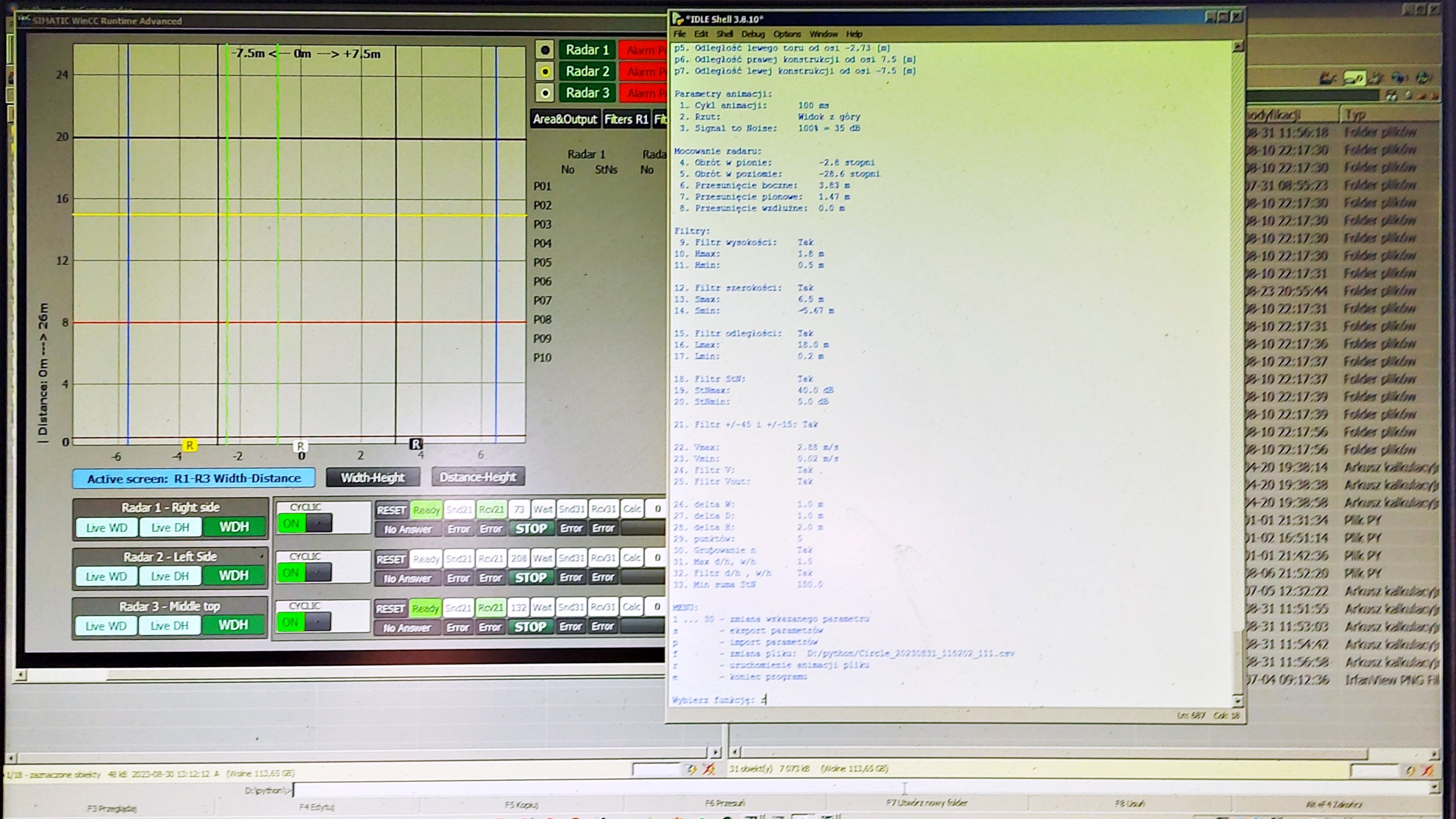
Task: Click the left panel red filter icon in status bar
Action: point(709,769)
